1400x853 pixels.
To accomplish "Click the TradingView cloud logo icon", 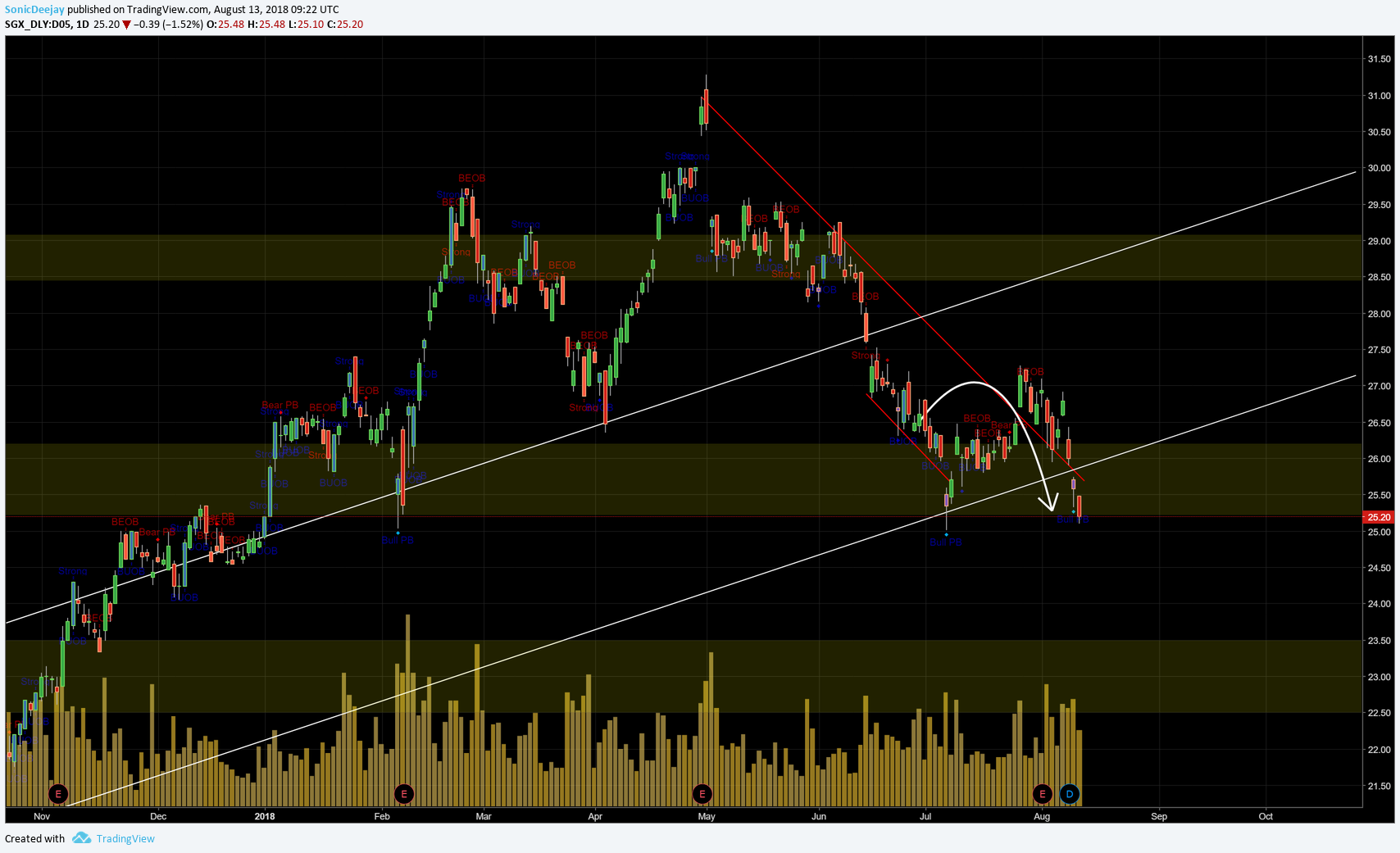I will (x=81, y=837).
